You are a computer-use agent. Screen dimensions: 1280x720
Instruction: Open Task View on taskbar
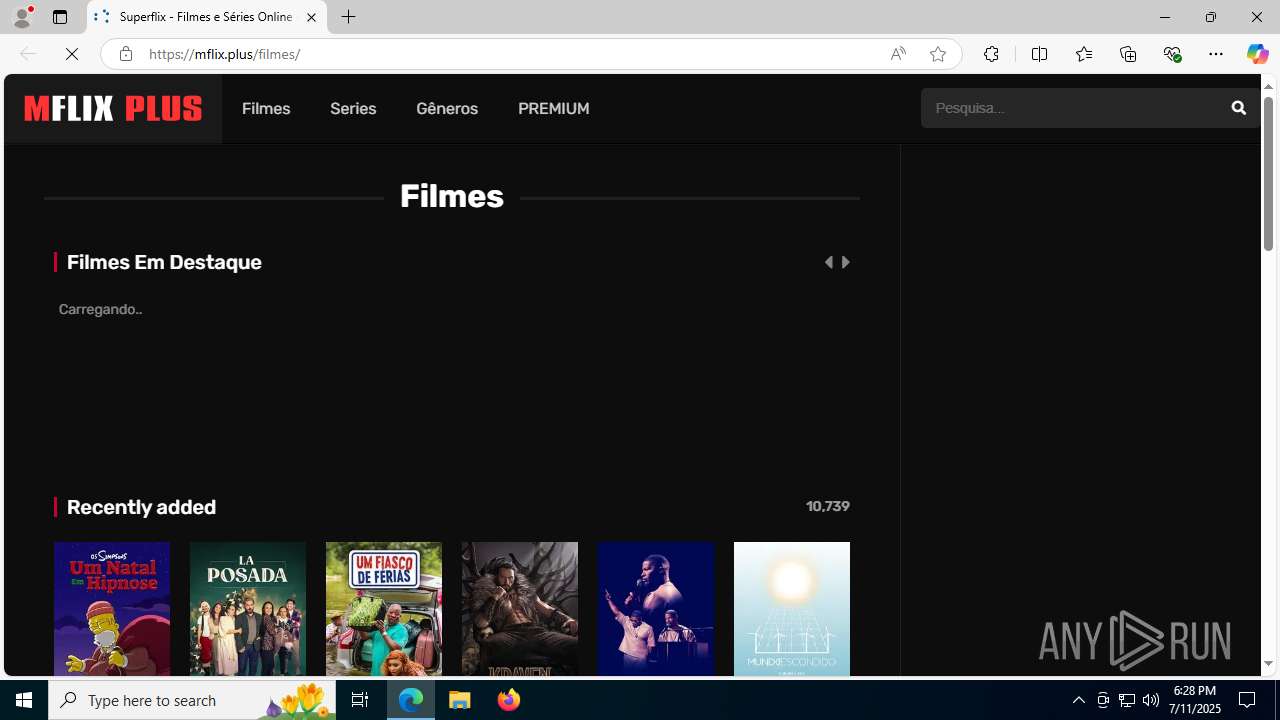(360, 700)
